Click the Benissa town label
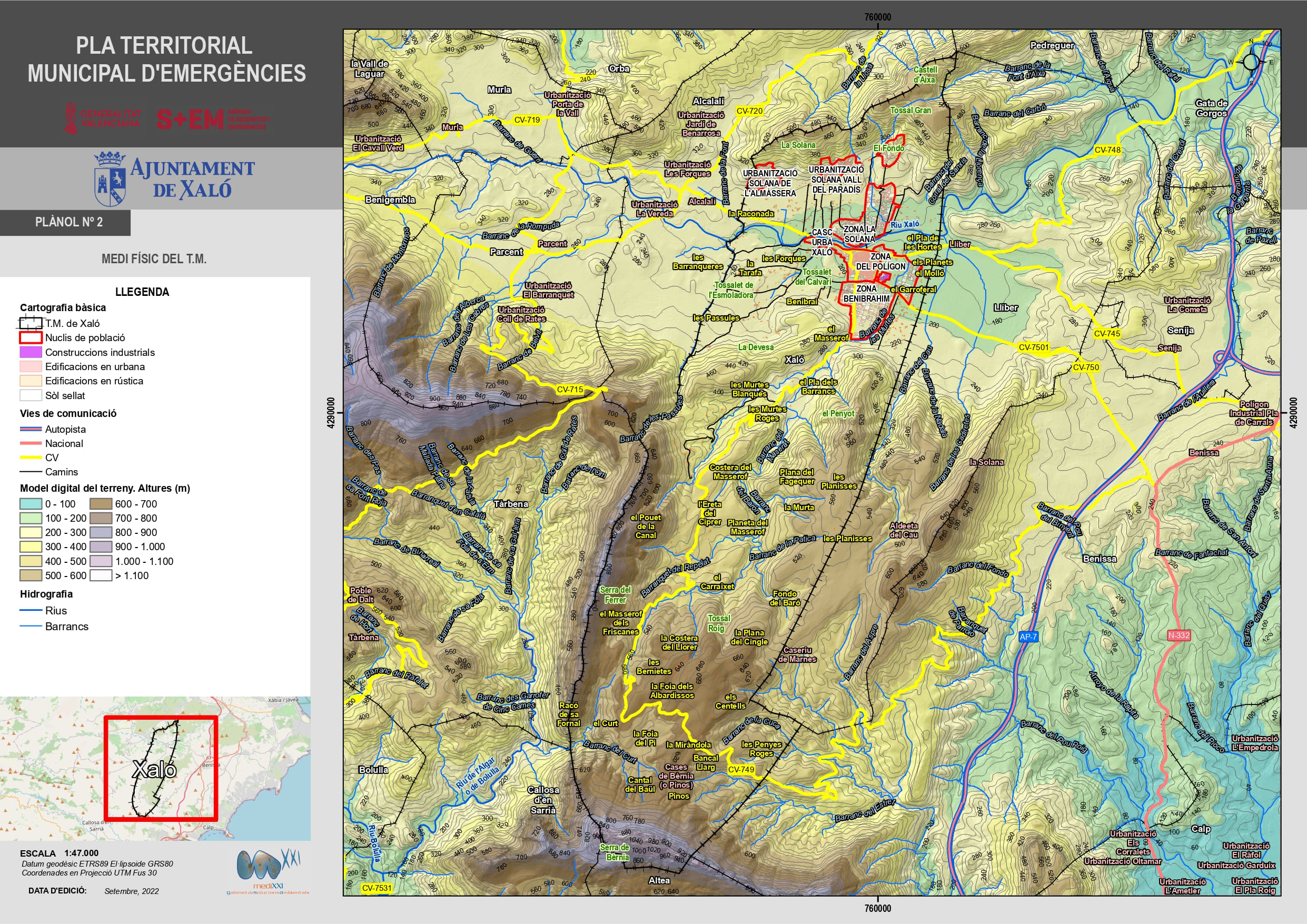The width and height of the screenshot is (1307, 924). point(1099,559)
